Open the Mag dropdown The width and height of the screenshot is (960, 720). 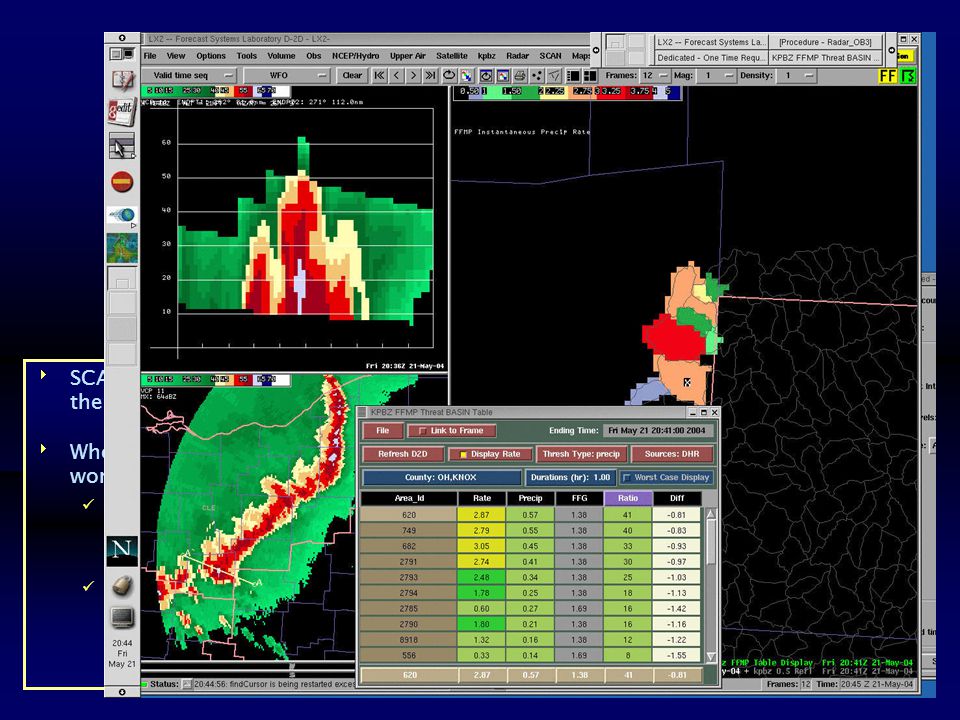pyautogui.click(x=716, y=75)
